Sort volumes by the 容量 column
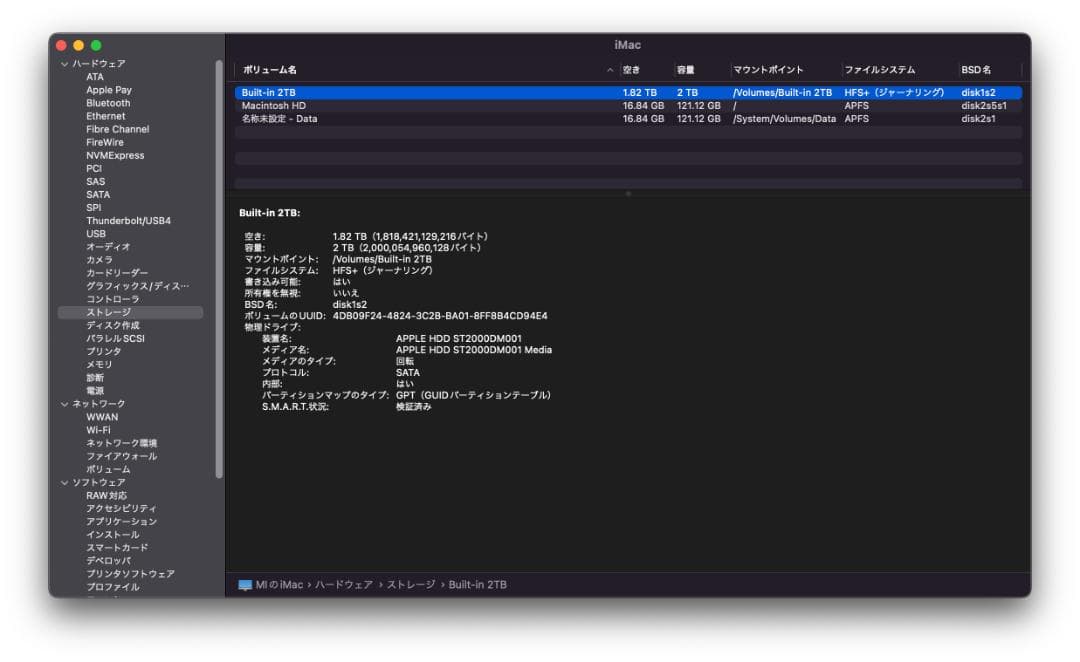The height and width of the screenshot is (662, 1080). pyautogui.click(x=686, y=67)
